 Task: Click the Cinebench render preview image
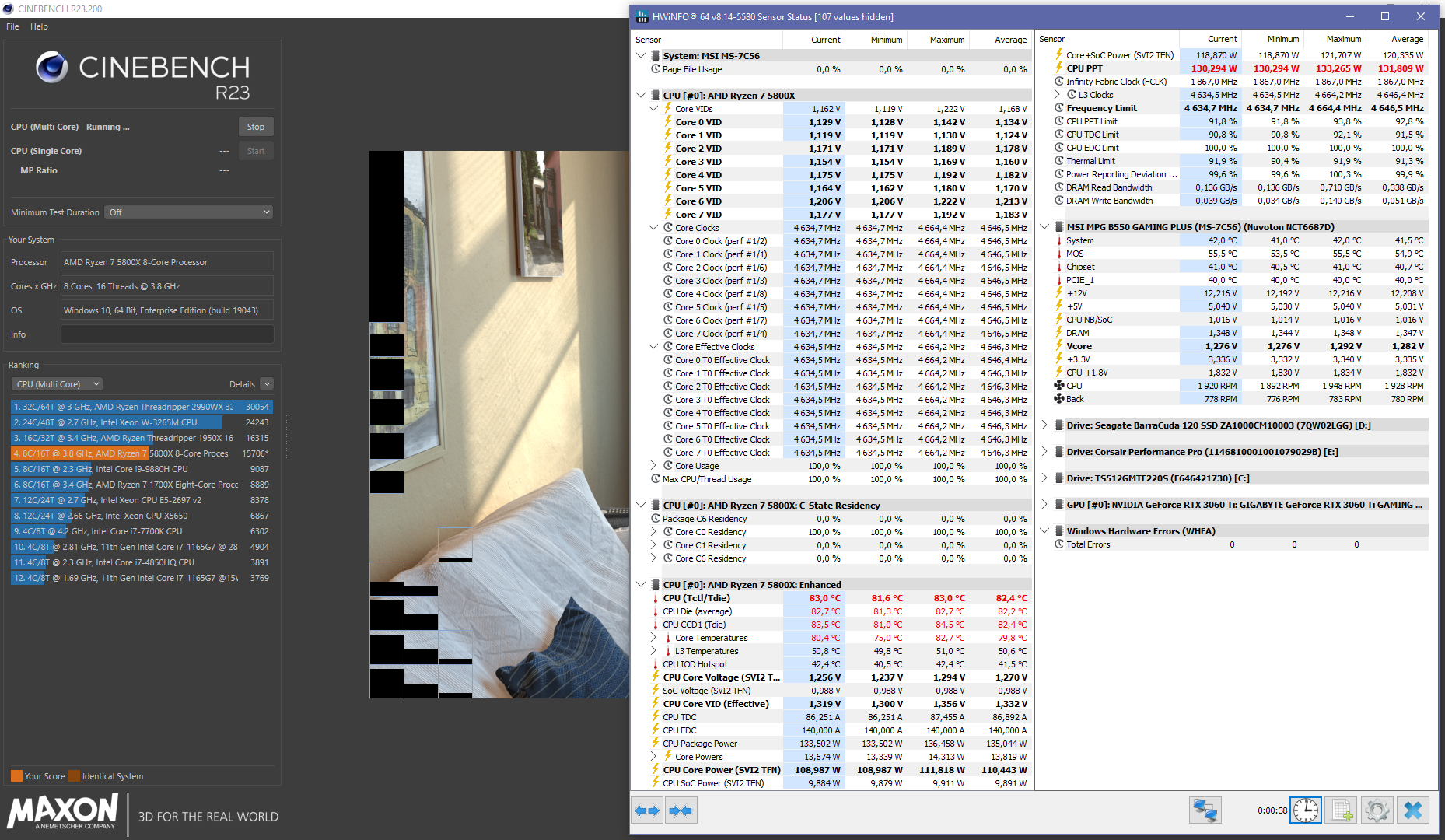pos(499,424)
